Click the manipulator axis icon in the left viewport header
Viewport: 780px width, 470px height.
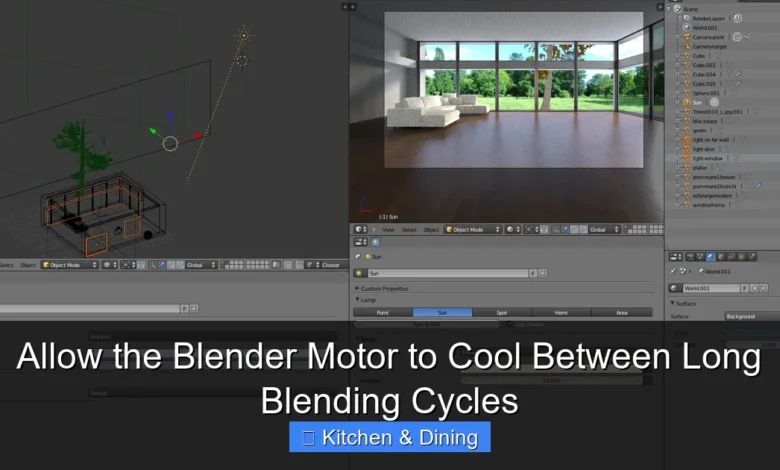[152, 265]
